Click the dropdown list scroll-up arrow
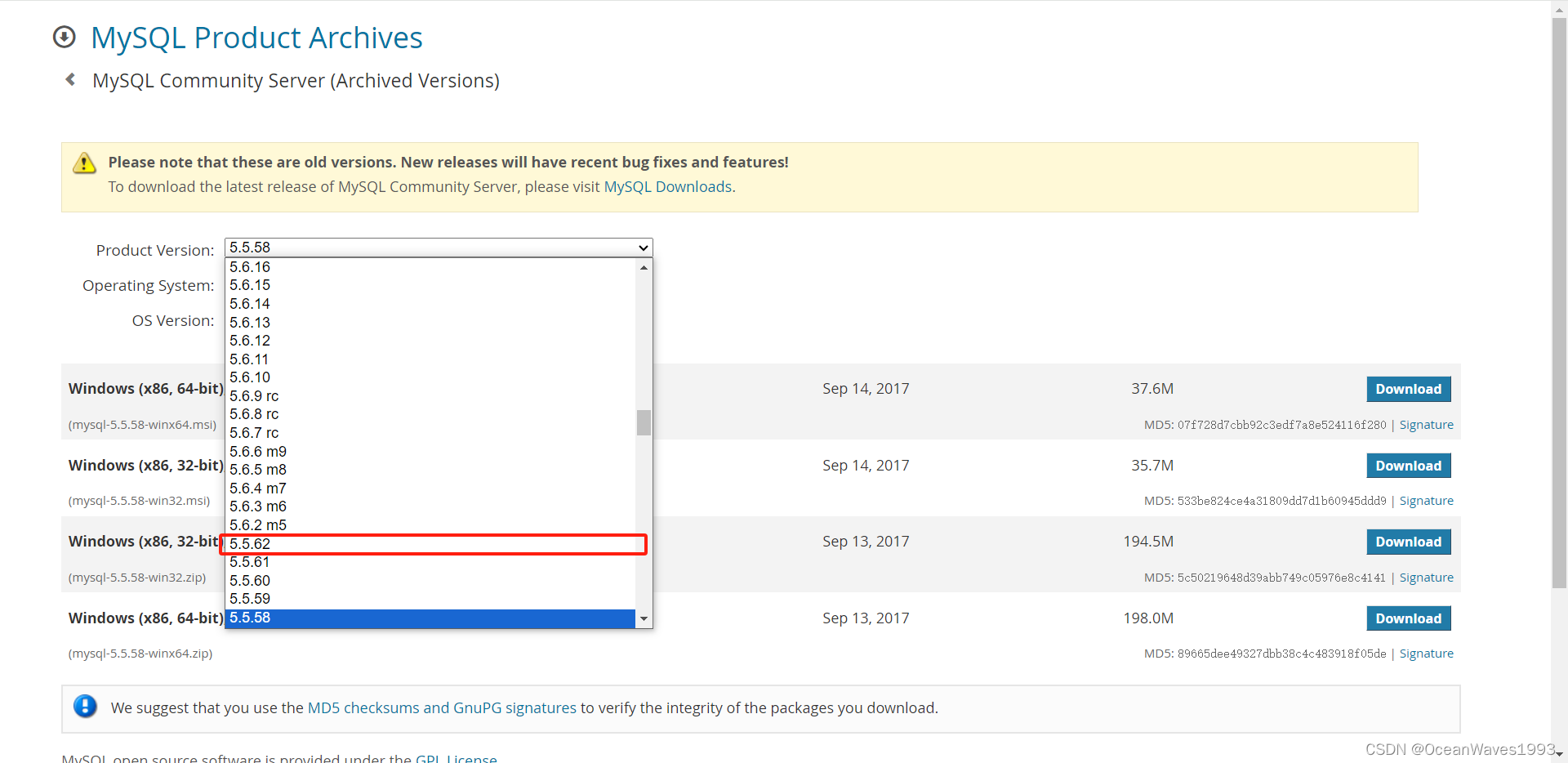This screenshot has height=763, width=1568. click(x=644, y=267)
